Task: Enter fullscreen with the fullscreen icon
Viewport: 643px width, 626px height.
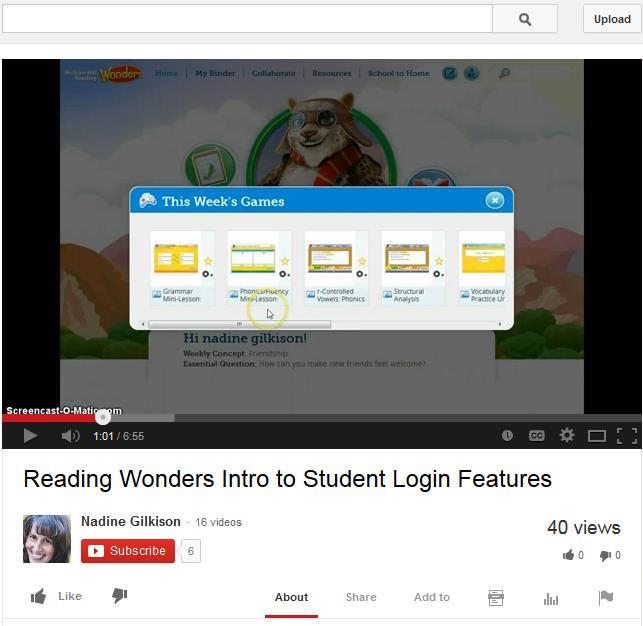Action: point(627,436)
